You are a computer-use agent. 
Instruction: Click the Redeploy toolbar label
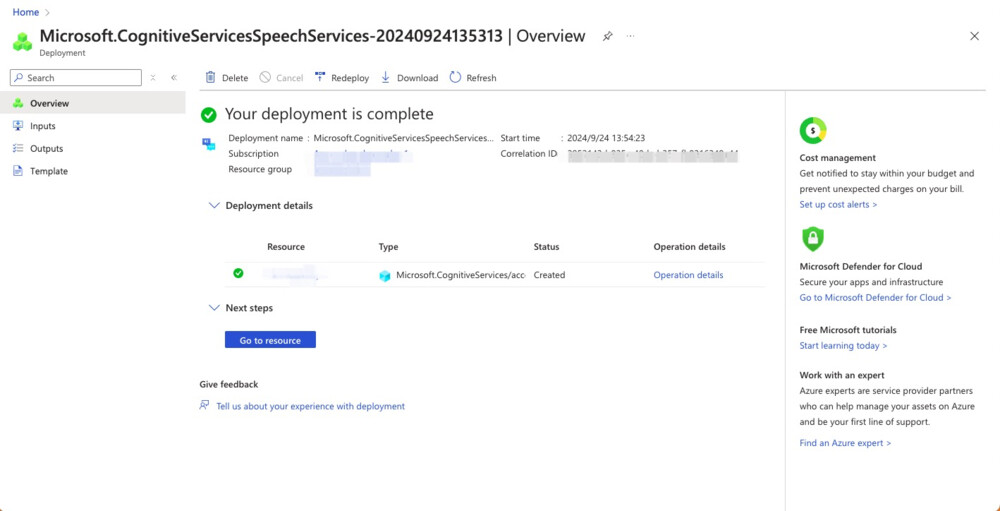pos(350,78)
